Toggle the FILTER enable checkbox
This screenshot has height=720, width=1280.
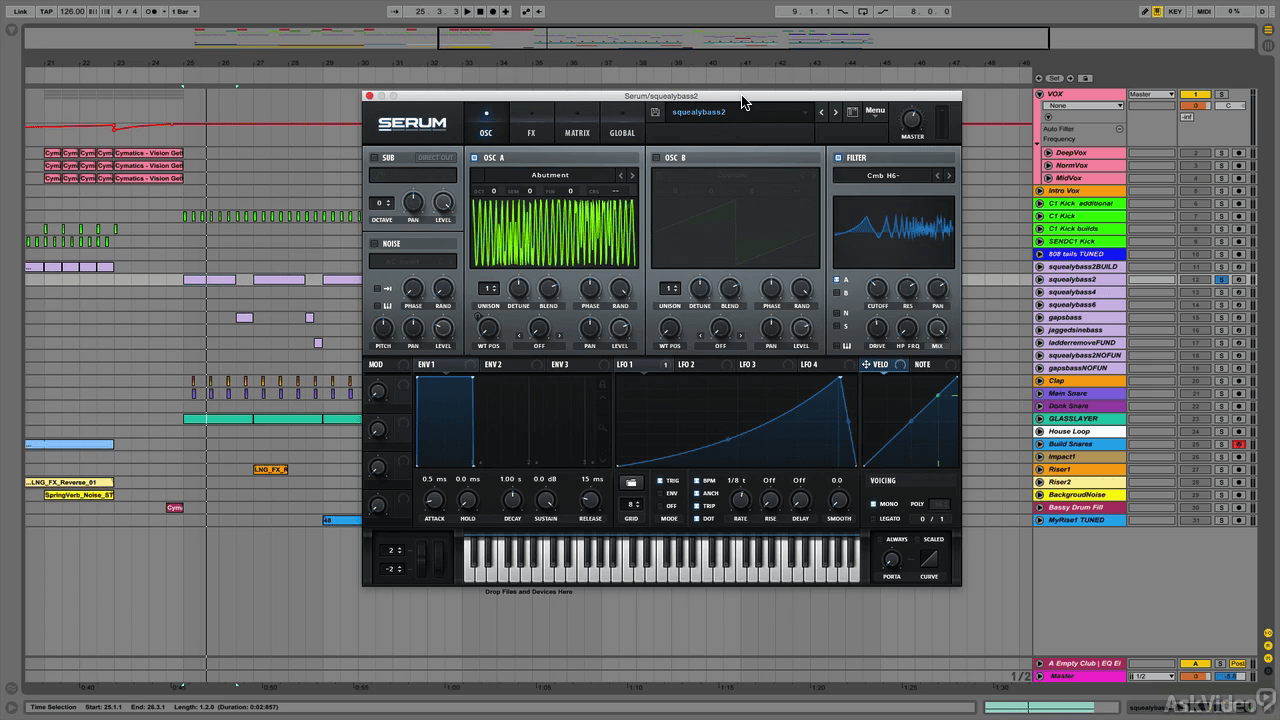click(x=838, y=158)
